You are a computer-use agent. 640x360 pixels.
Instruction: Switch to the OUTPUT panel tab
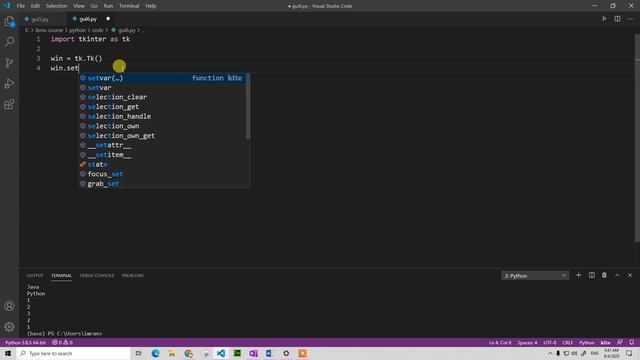pos(35,276)
